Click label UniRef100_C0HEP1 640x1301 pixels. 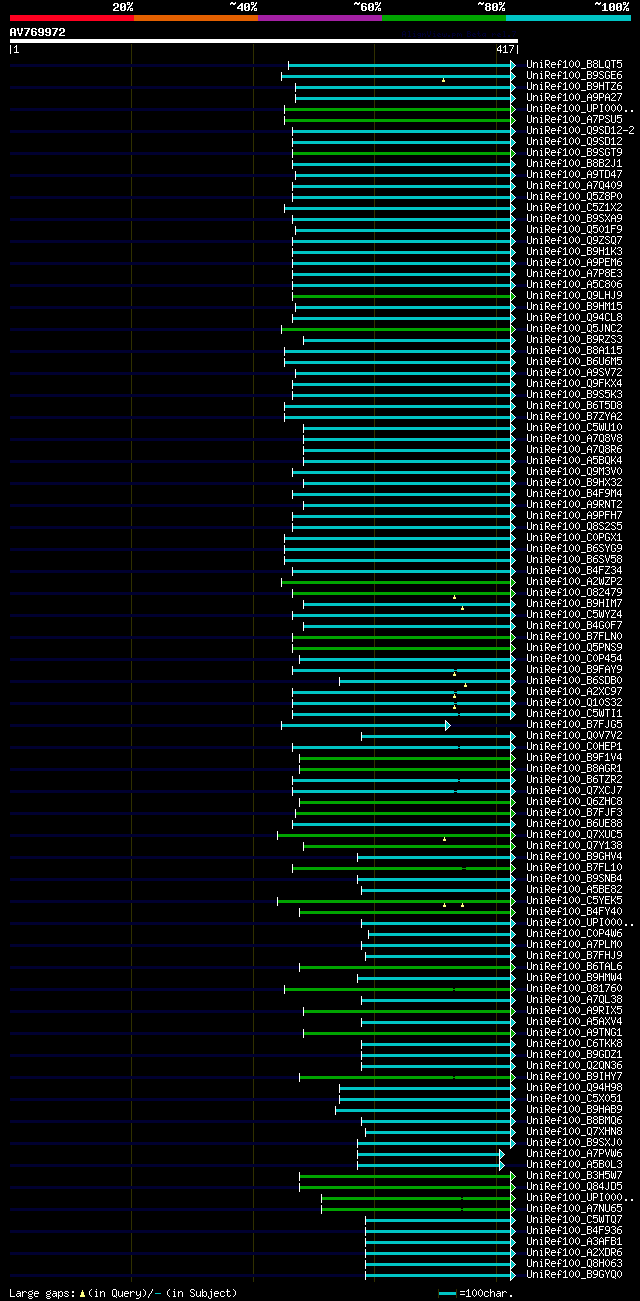[x=574, y=746]
